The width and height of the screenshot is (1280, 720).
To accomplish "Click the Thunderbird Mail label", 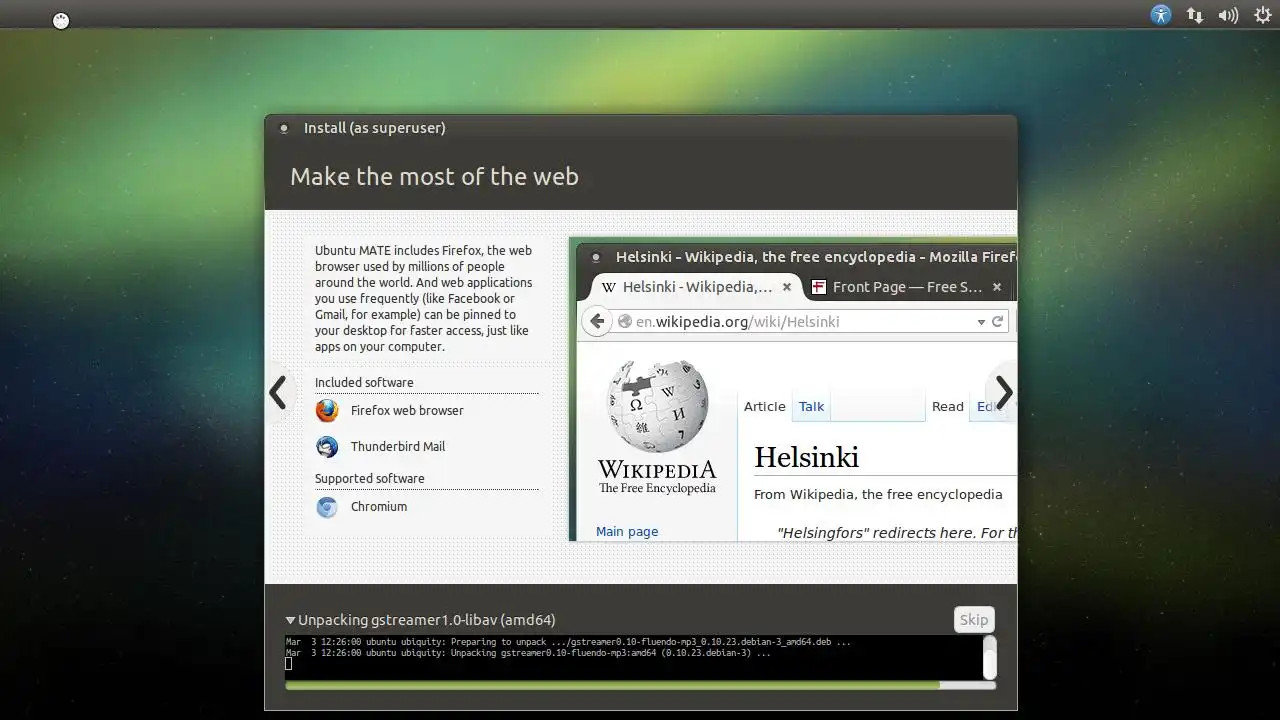I will pos(398,447).
